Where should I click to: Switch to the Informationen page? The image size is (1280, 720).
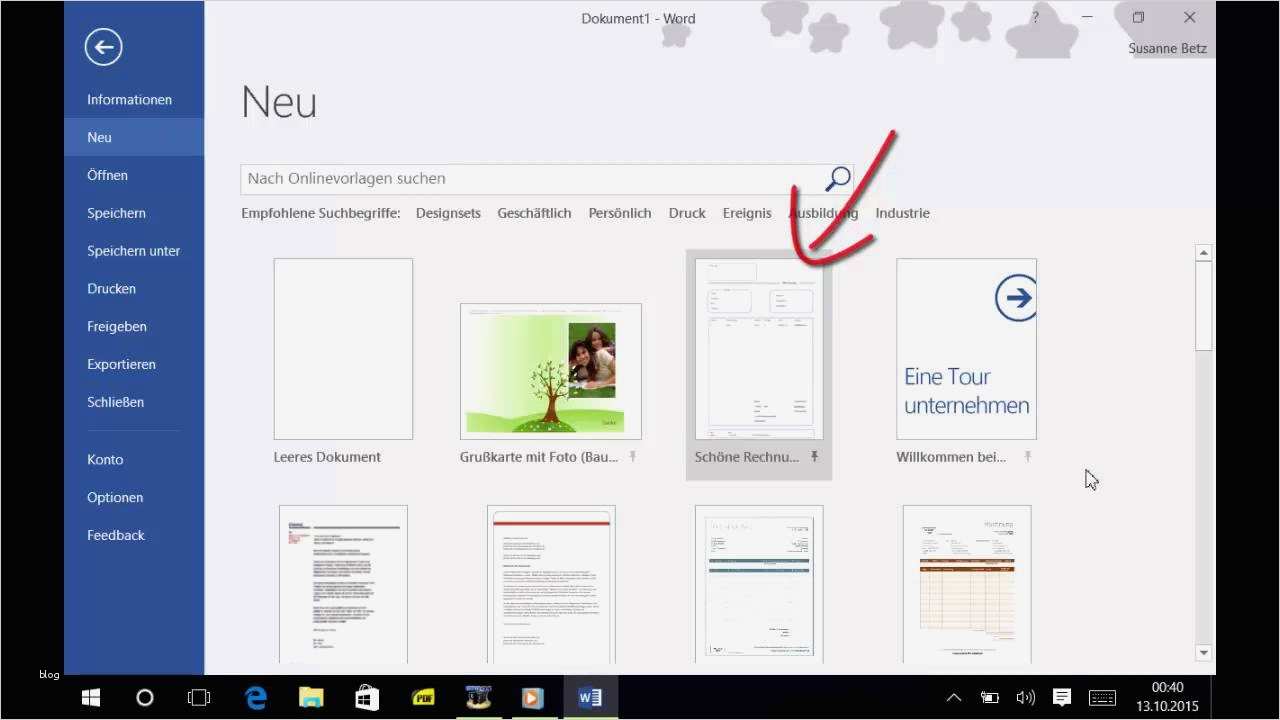coord(129,99)
